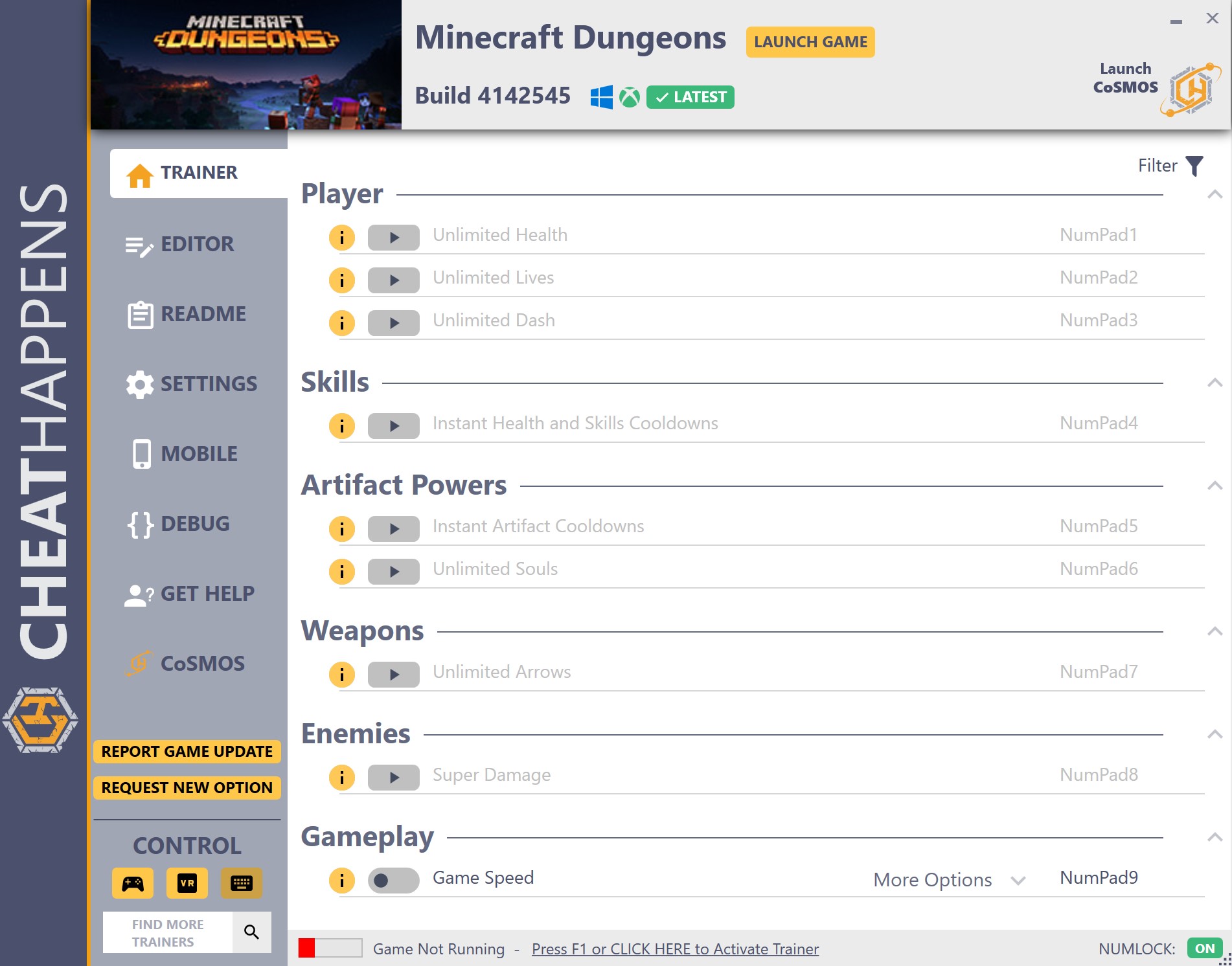The width and height of the screenshot is (1232, 966).
Task: Click the Launch CoSMOS logo icon
Action: point(1191,89)
